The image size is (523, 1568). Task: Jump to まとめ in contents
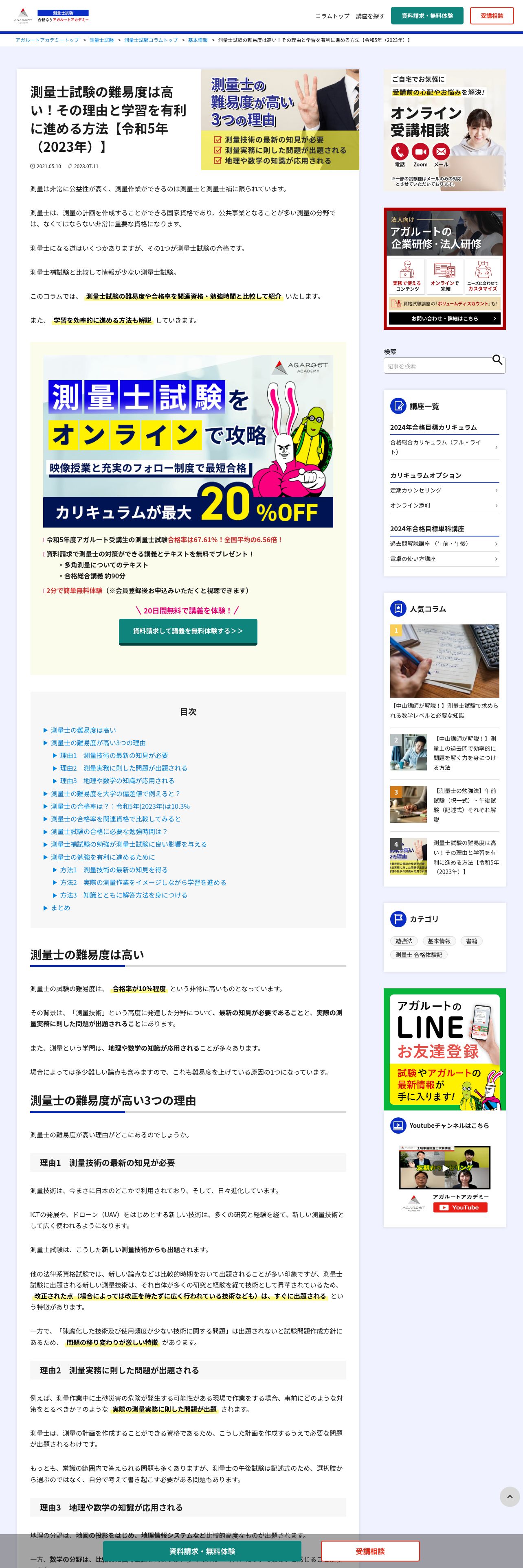click(60, 908)
